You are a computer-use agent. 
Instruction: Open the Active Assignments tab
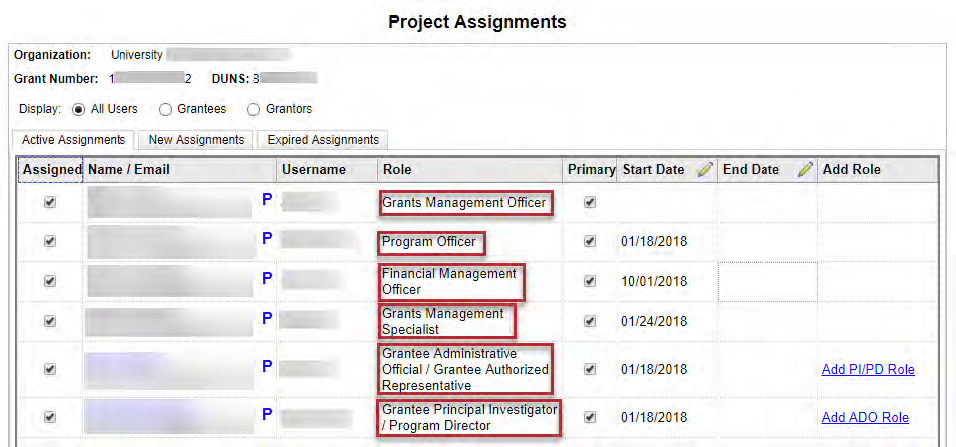(73, 140)
